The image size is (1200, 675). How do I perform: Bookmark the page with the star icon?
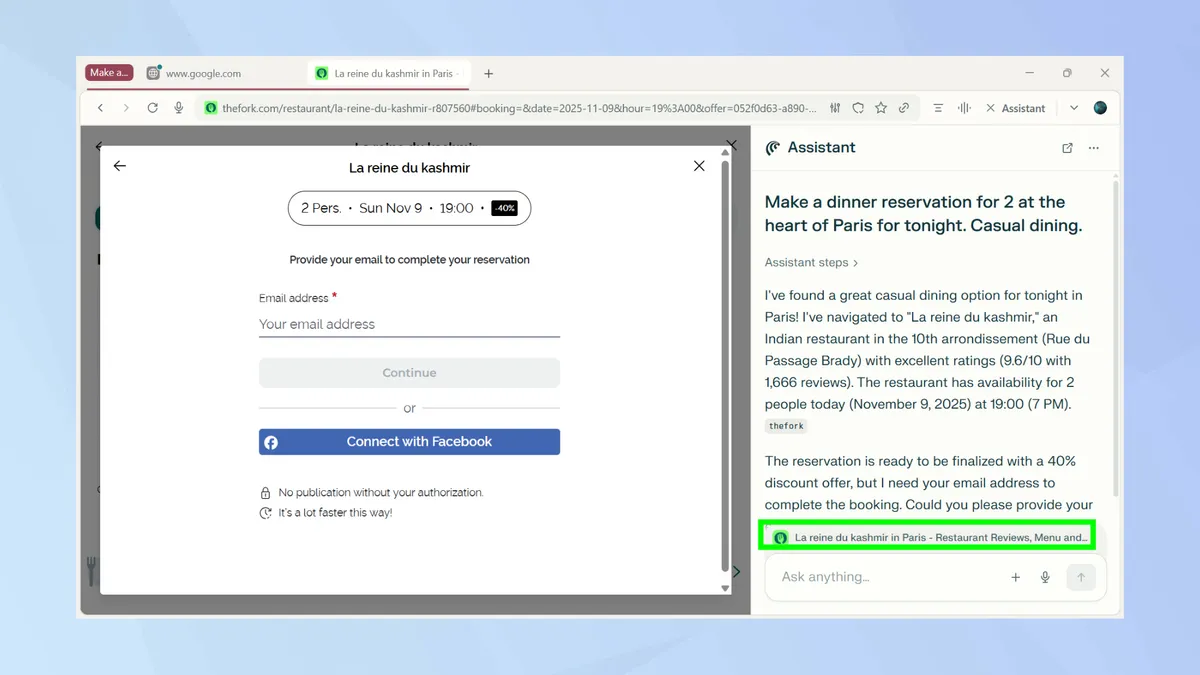click(881, 108)
